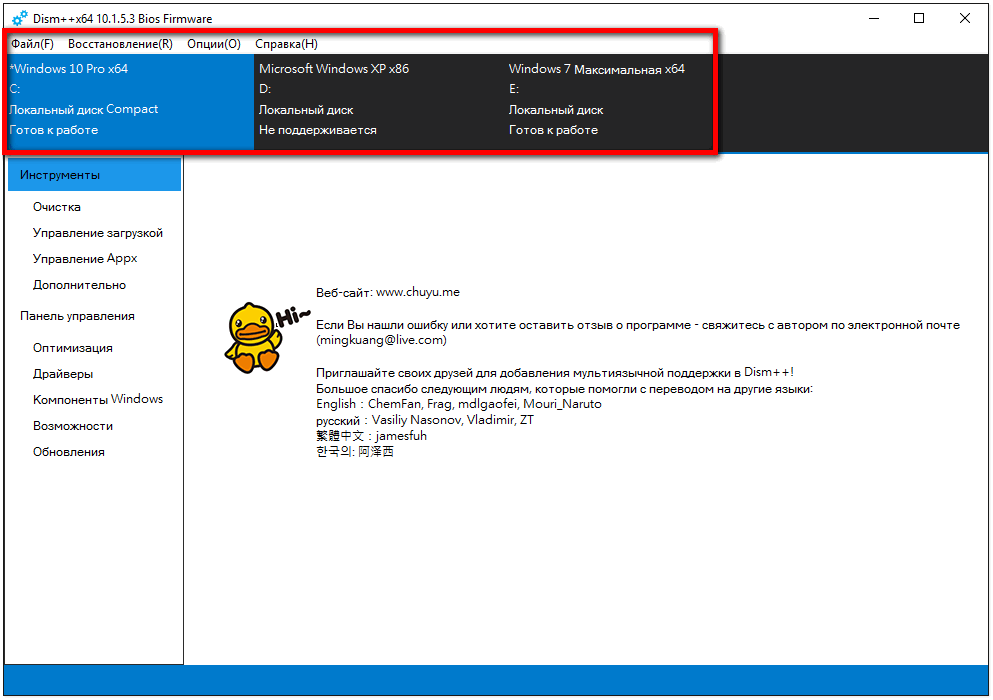
Task: Select Дополнительно in the sidebar
Action: tap(80, 285)
